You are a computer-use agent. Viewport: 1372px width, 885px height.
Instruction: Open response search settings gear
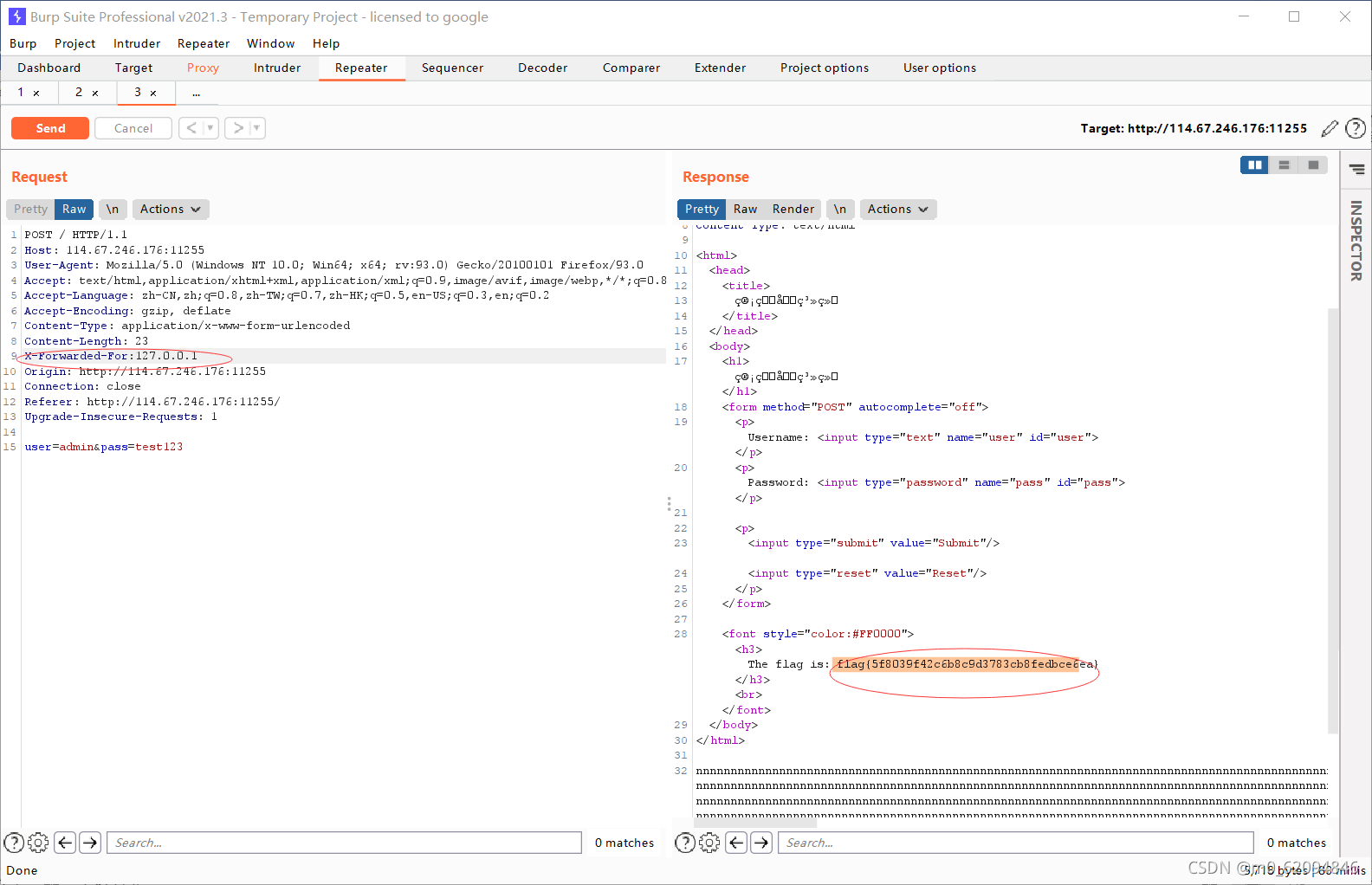[709, 843]
